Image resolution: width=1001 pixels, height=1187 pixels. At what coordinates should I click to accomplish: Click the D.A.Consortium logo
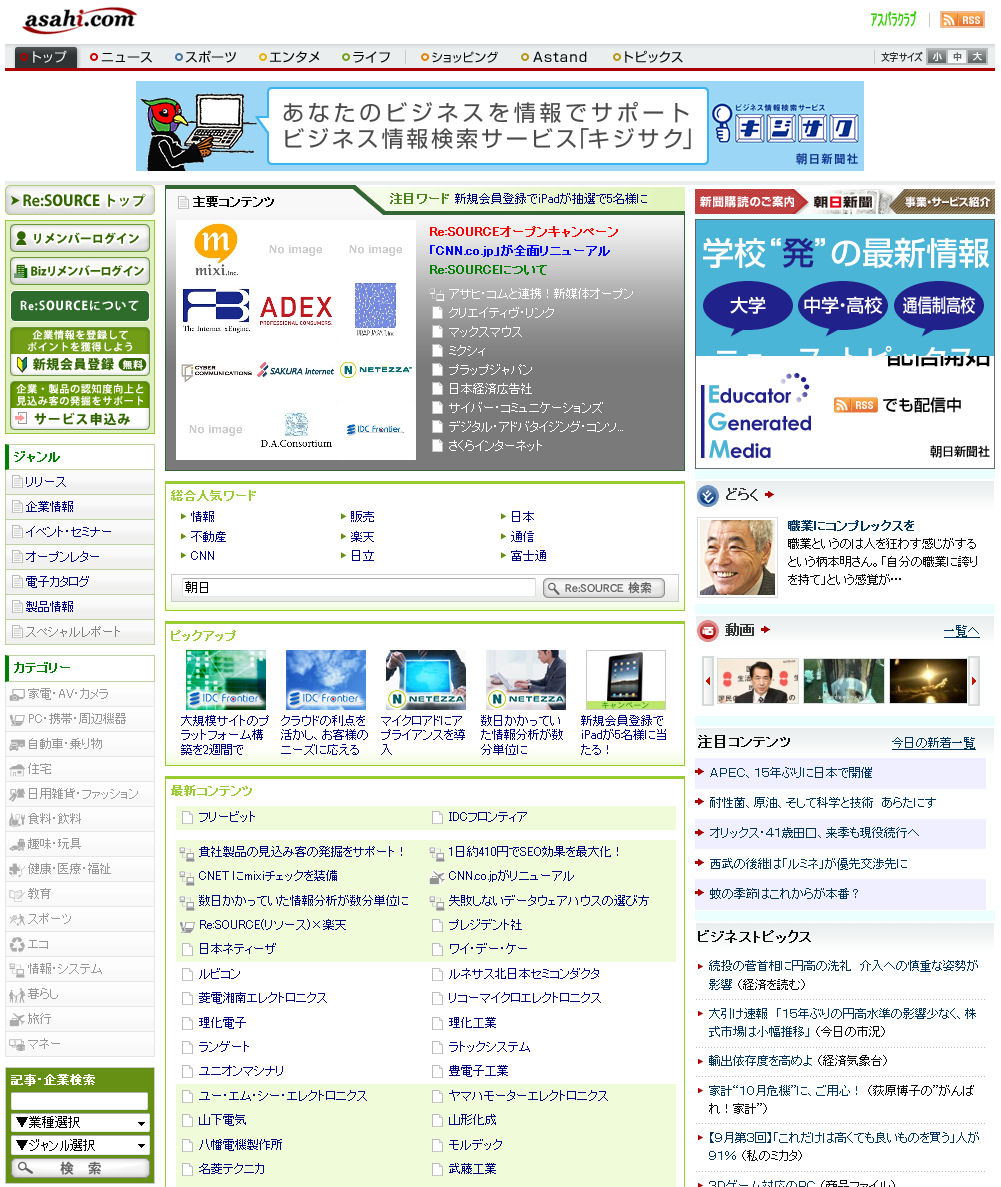pyautogui.click(x=296, y=430)
